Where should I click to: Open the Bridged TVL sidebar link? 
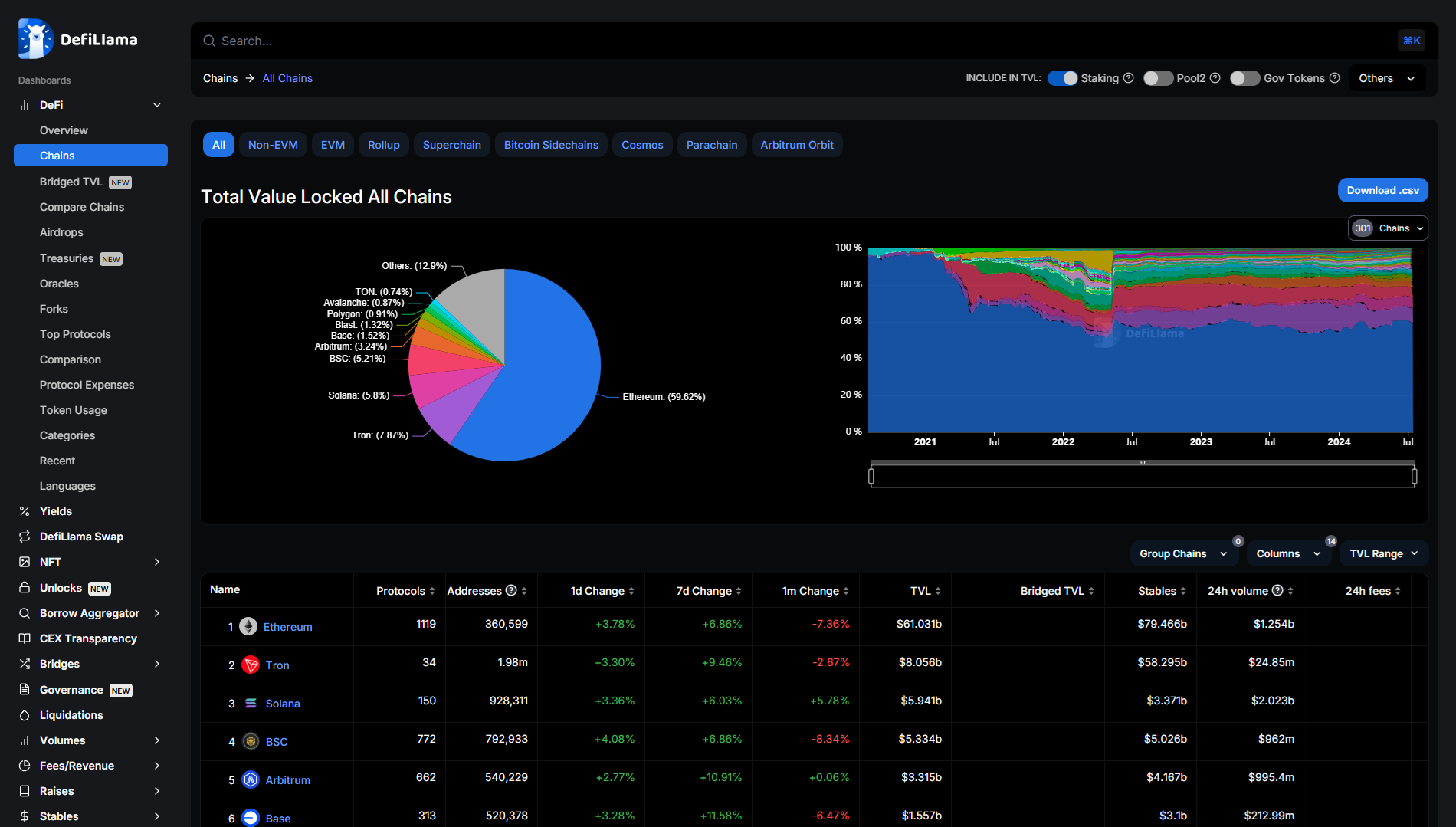tap(71, 182)
